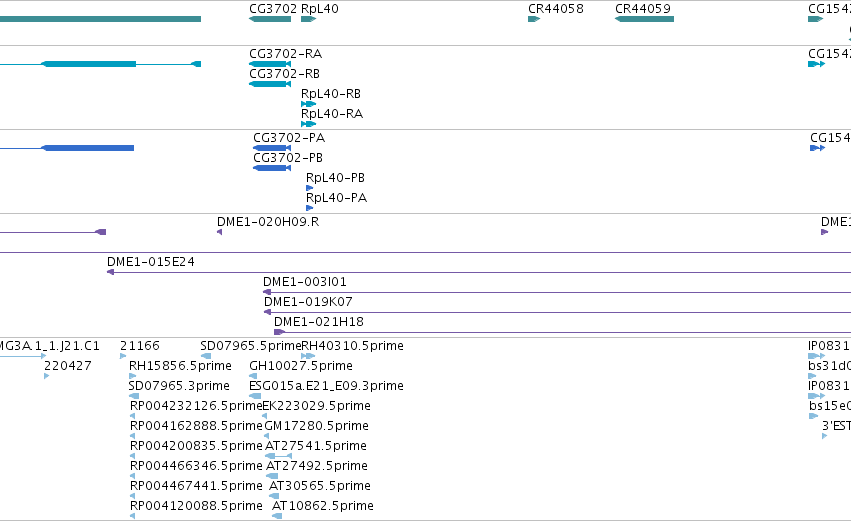Viewport: 851px width, 521px height.
Task: Click the CG3702 gene glyph
Action: (270, 19)
